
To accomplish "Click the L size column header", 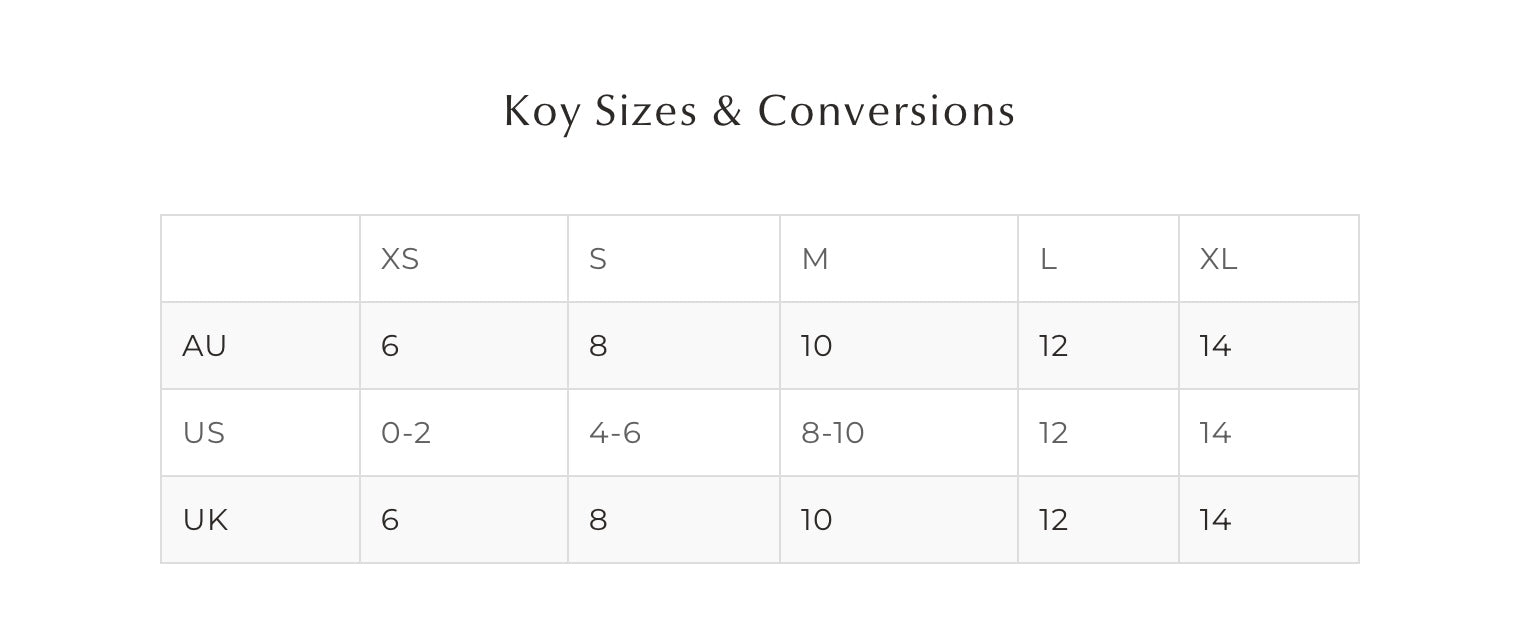I will [1048, 259].
